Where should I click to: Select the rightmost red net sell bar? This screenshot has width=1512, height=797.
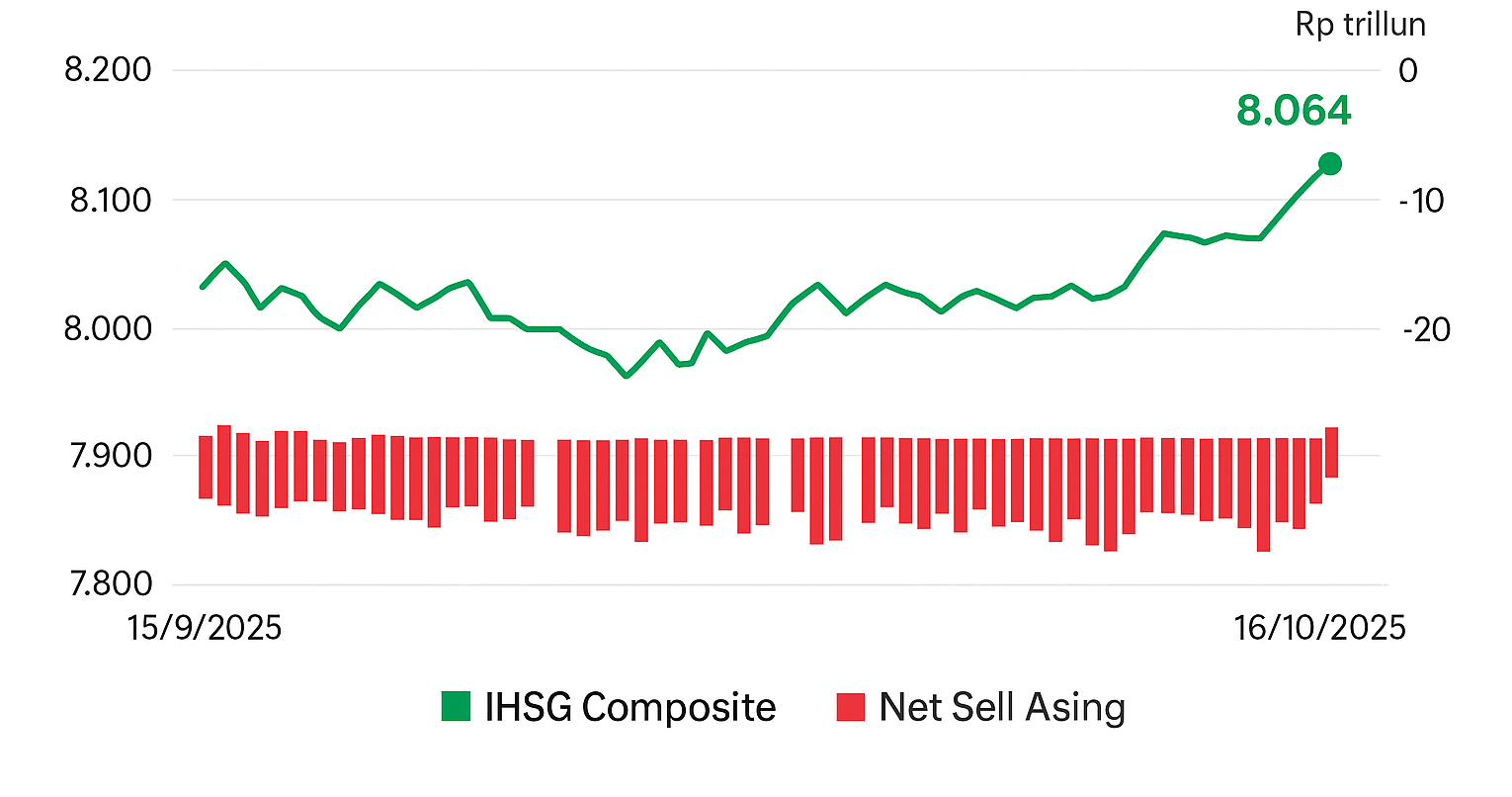[x=1331, y=453]
